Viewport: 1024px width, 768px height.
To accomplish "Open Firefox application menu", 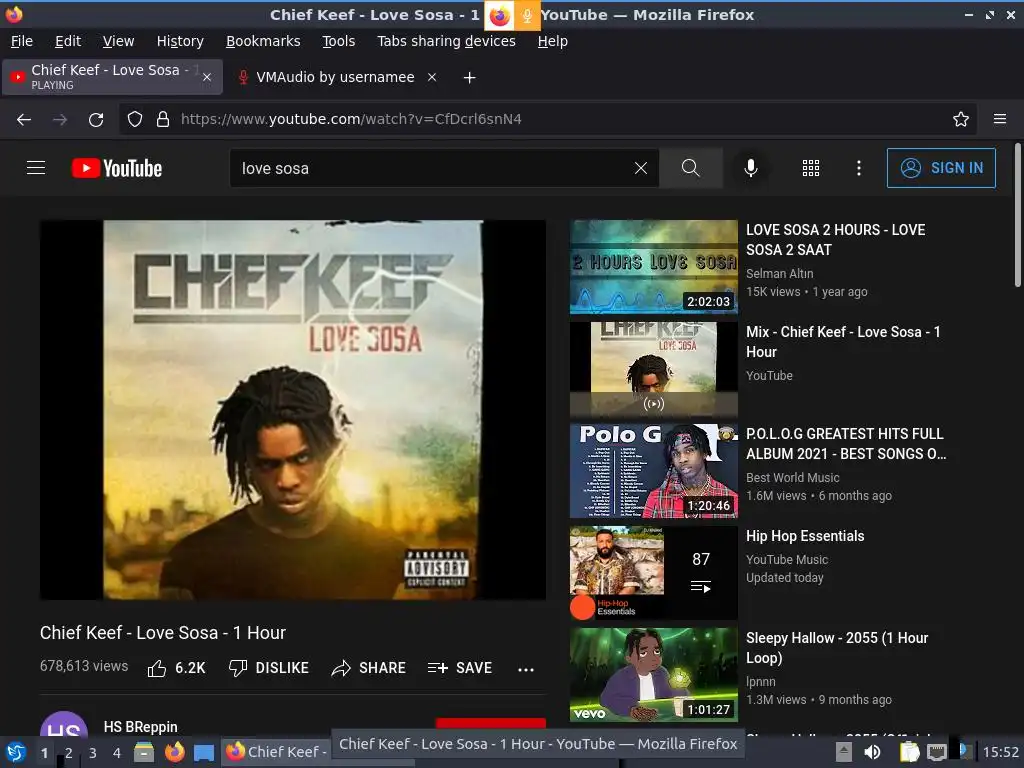I will [1000, 119].
